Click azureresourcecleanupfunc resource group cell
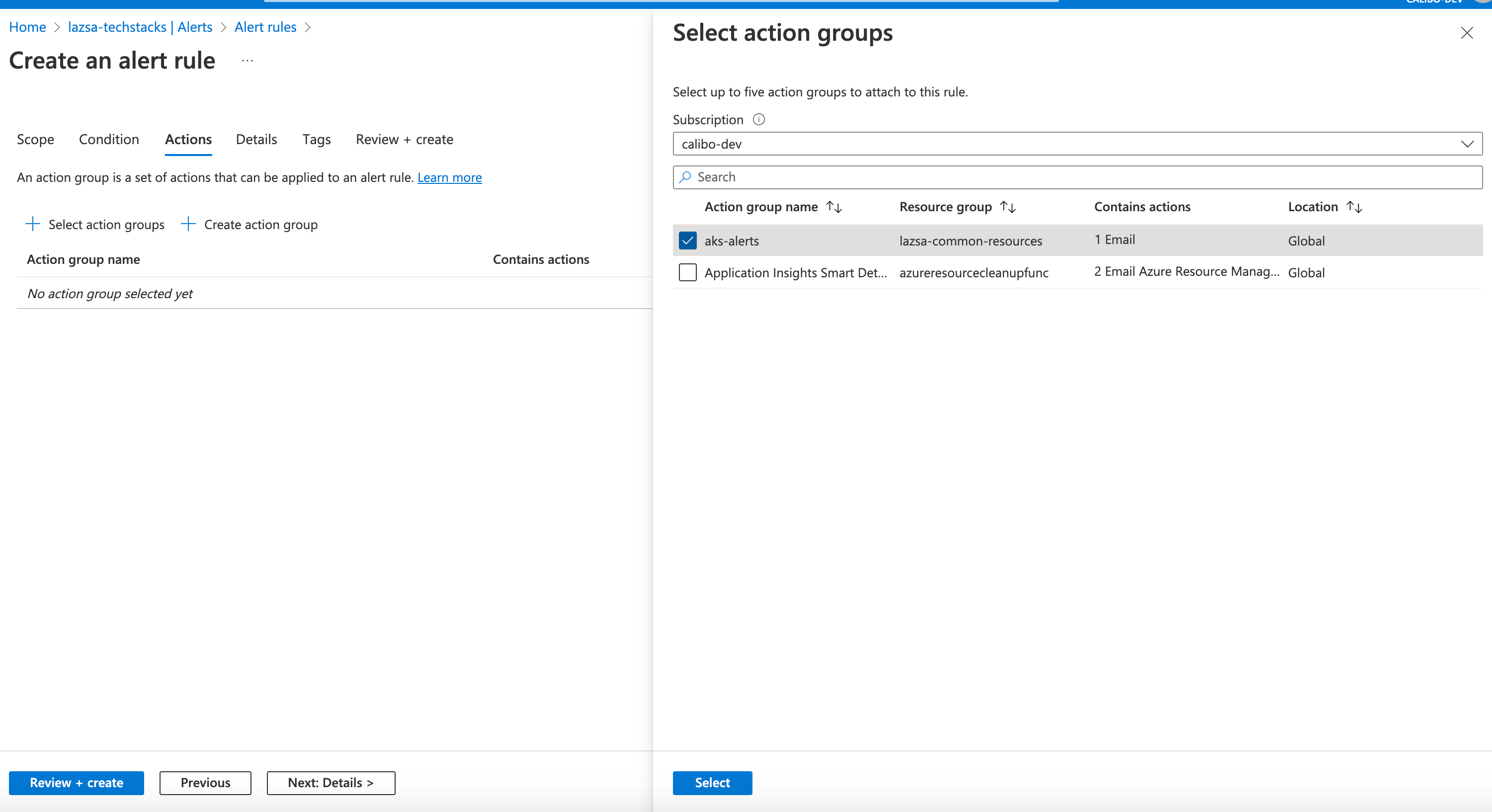The image size is (1492, 812). [974, 272]
